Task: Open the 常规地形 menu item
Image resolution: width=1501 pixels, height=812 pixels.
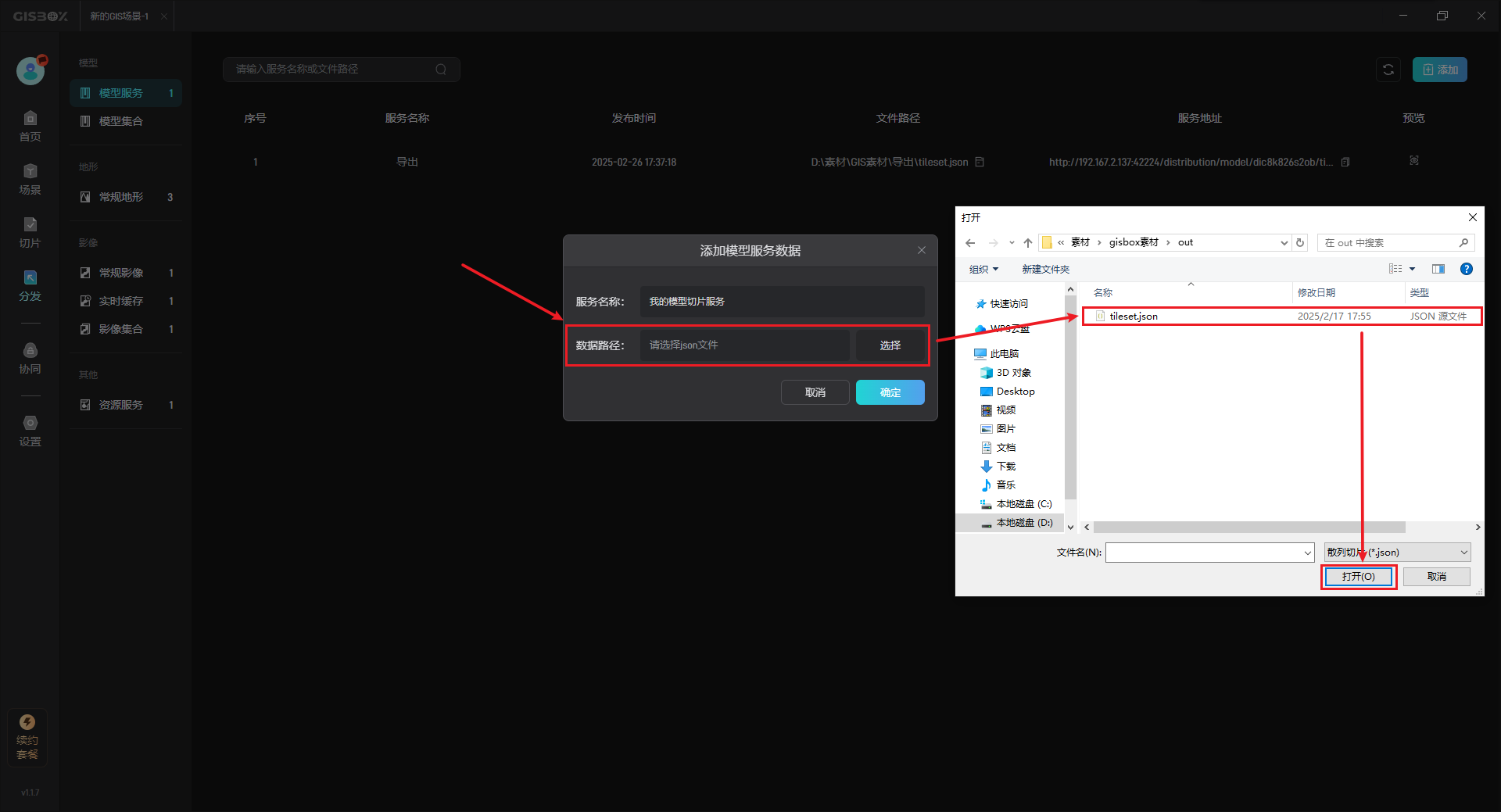Action: tap(126, 197)
